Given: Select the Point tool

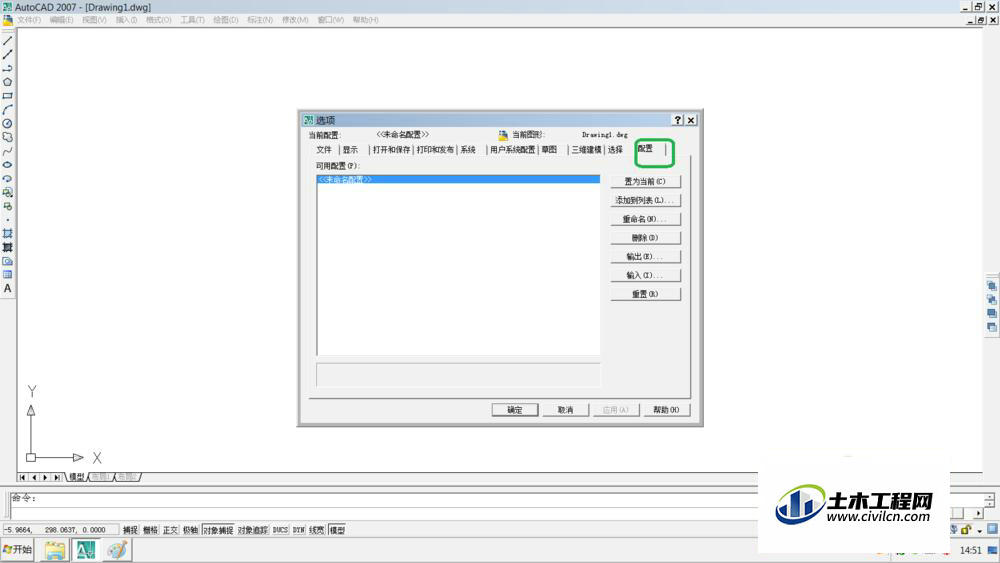Looking at the screenshot, I should tap(8, 220).
